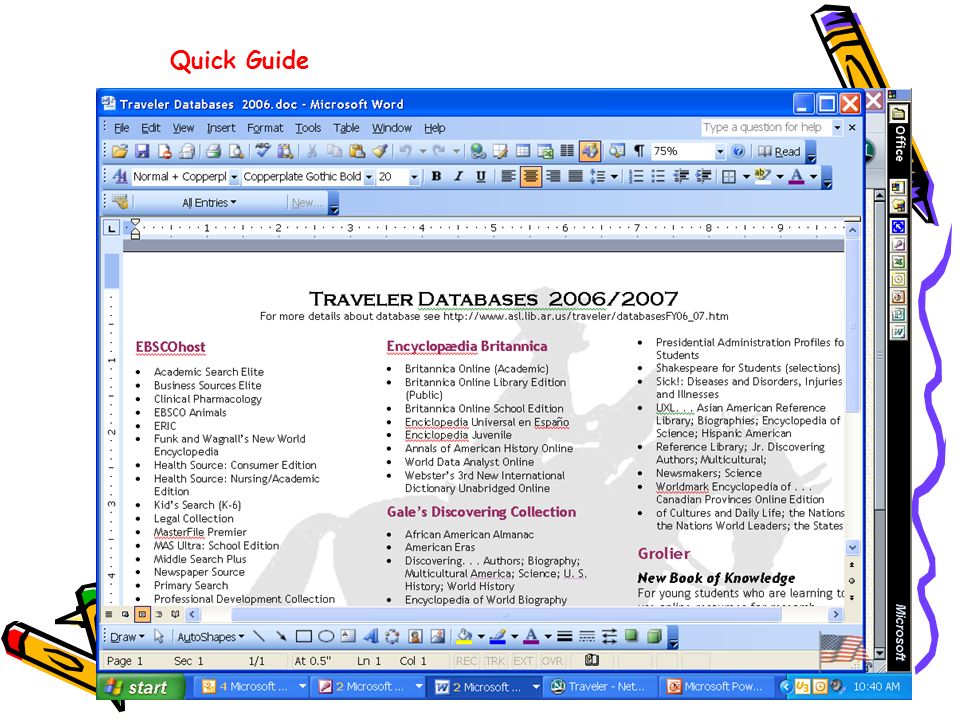Open the File menu
The height and width of the screenshot is (720, 960).
point(121,128)
